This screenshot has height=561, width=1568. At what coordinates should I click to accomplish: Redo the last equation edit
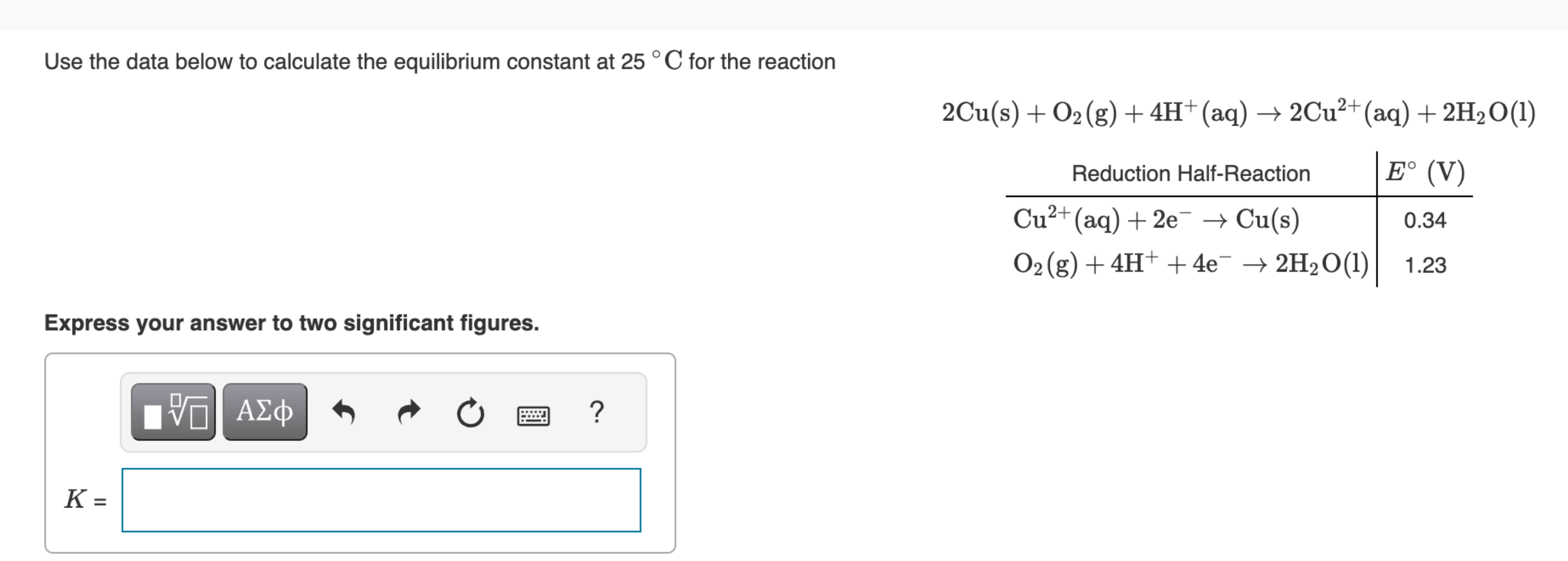(x=409, y=412)
